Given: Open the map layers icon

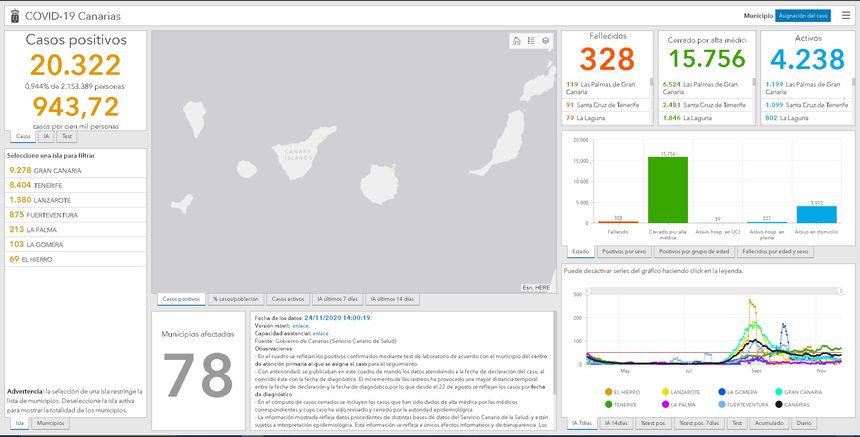Looking at the screenshot, I should pos(545,41).
